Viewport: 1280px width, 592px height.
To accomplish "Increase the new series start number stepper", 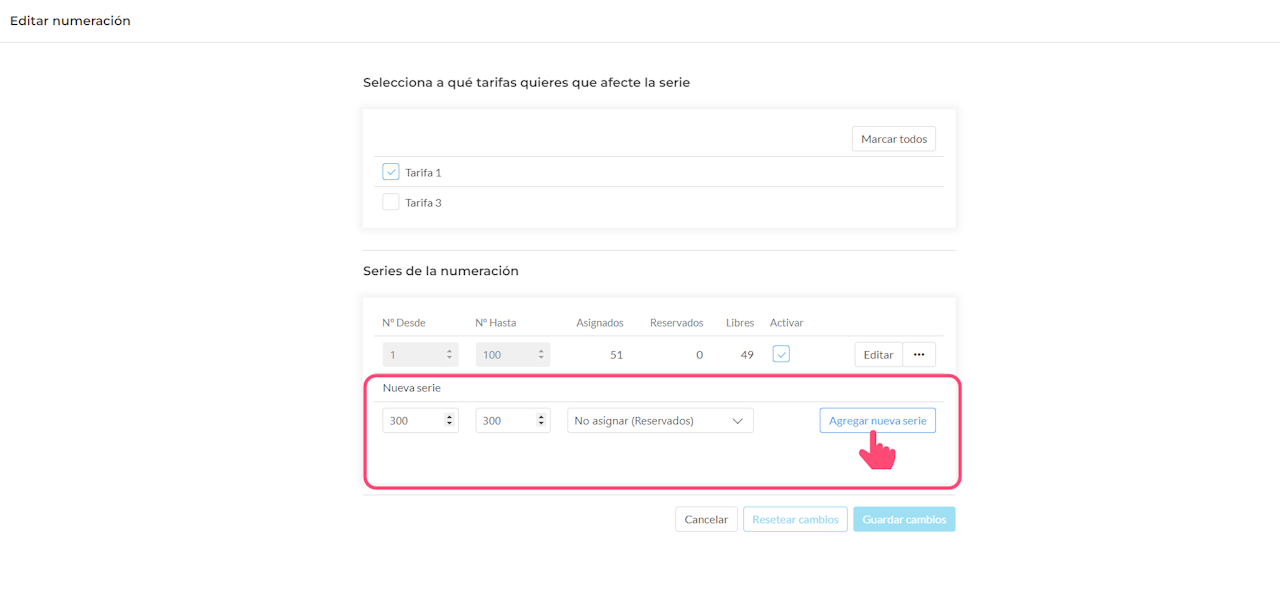I will point(450,418).
